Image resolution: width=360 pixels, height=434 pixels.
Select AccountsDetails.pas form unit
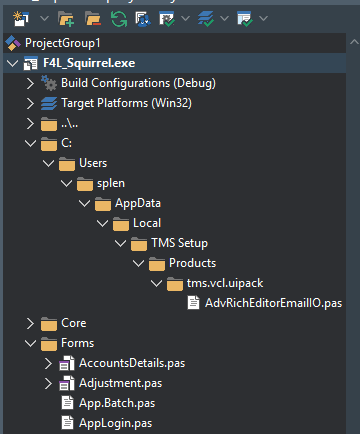tap(132, 363)
